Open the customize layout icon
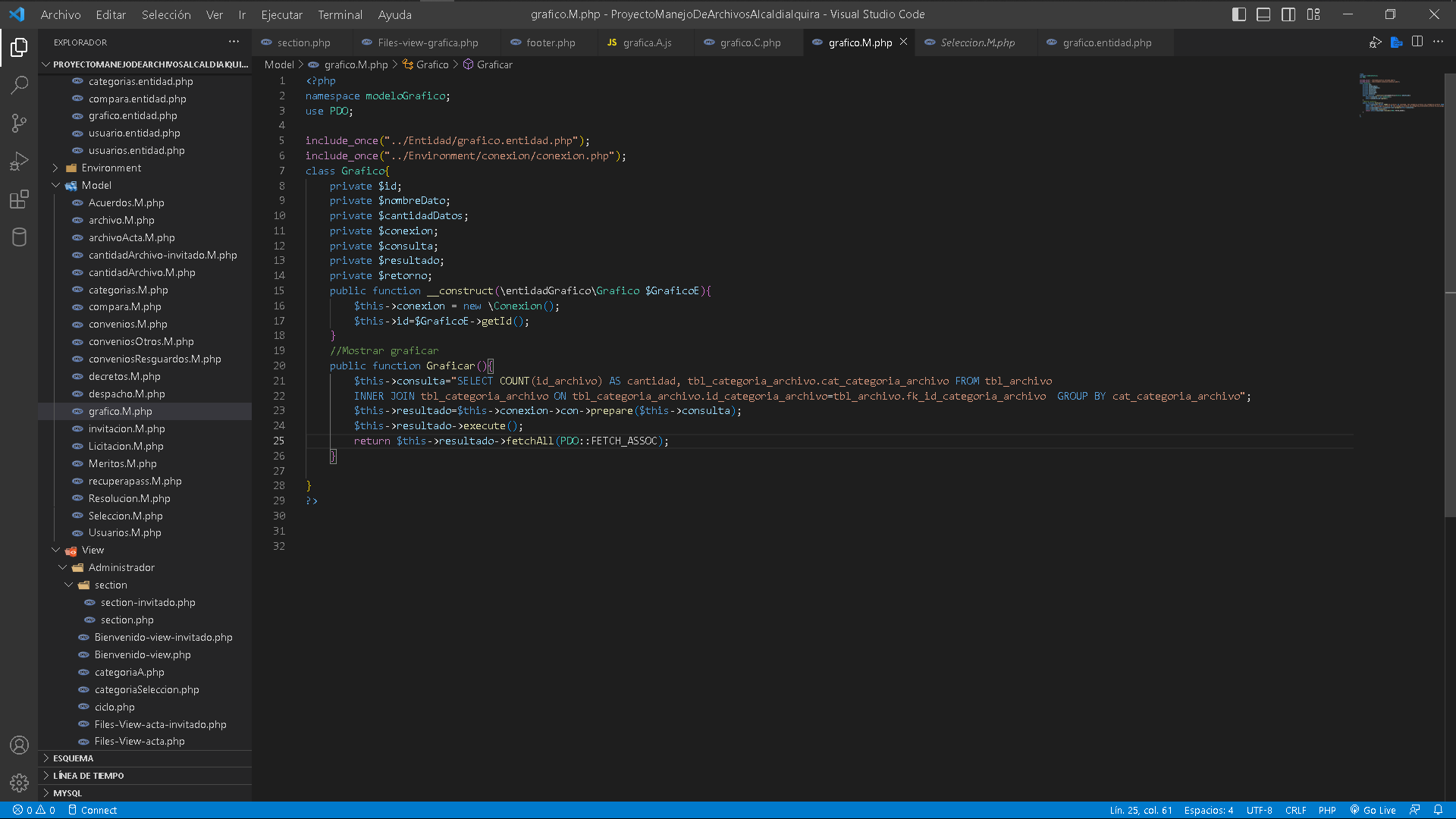Screen dimensions: 1456x819 (x=1313, y=14)
